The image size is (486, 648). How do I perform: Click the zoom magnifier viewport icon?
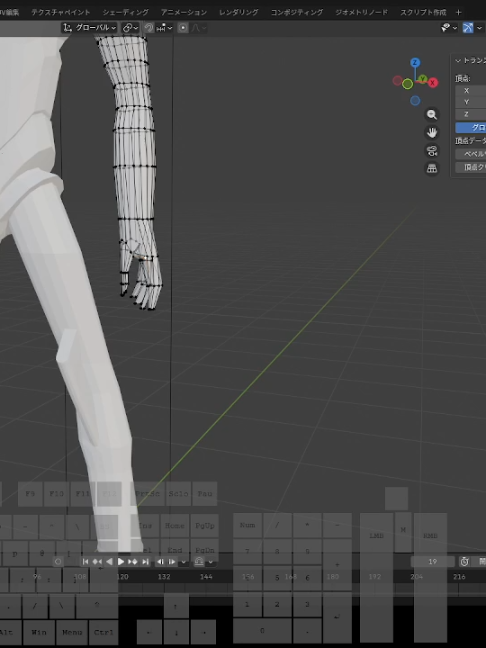432,114
